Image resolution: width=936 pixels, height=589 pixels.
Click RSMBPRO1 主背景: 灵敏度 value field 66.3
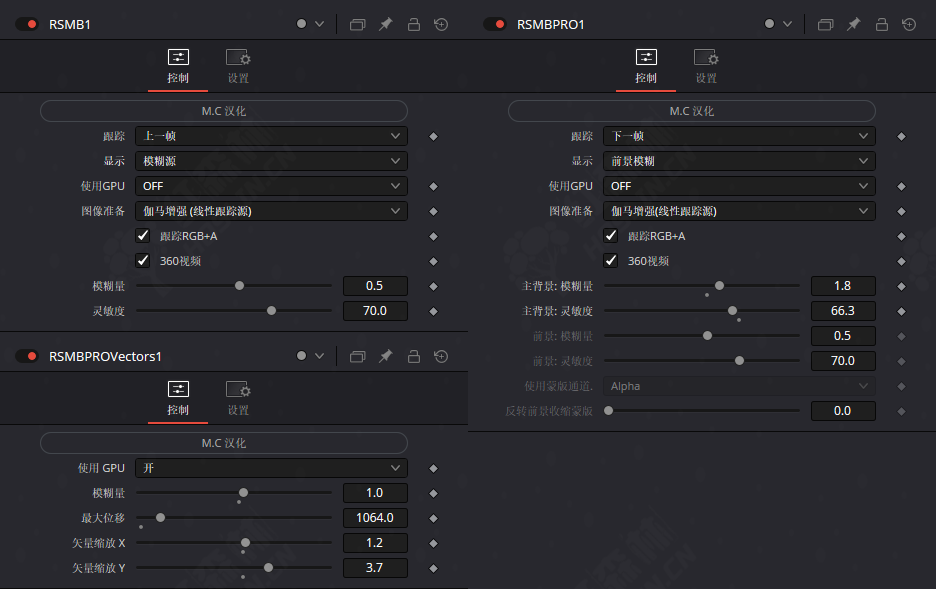tap(843, 311)
